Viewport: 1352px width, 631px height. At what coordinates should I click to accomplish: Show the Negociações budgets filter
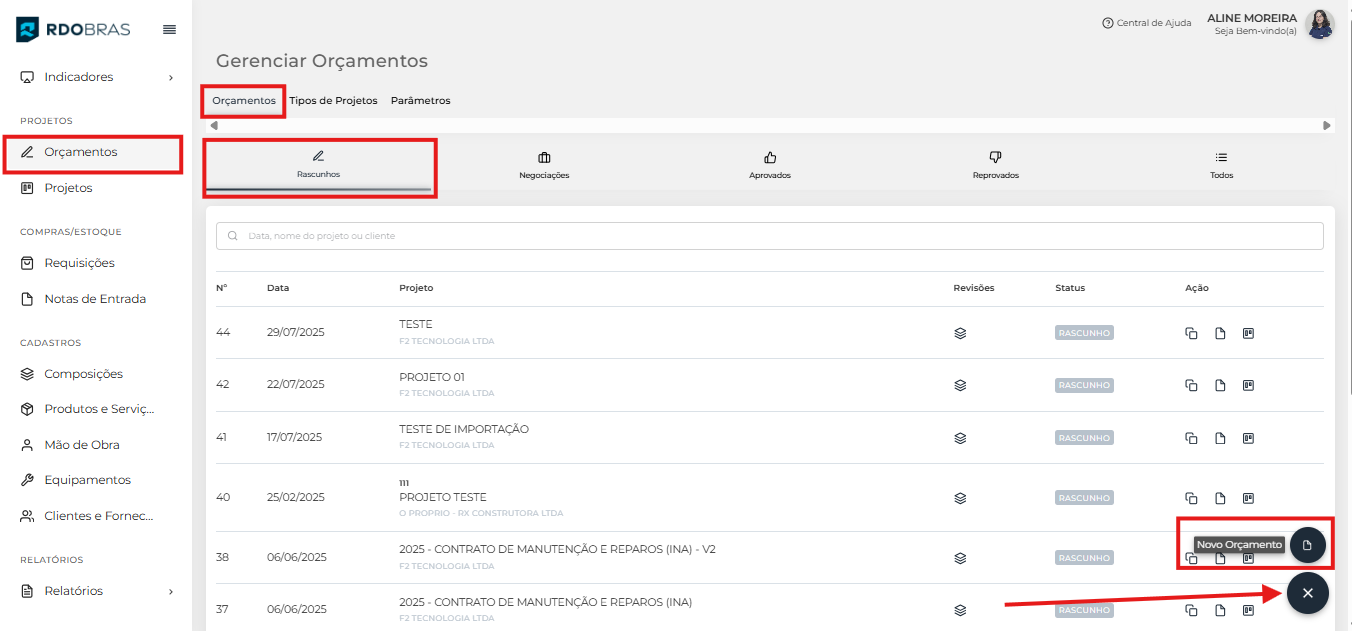544,165
